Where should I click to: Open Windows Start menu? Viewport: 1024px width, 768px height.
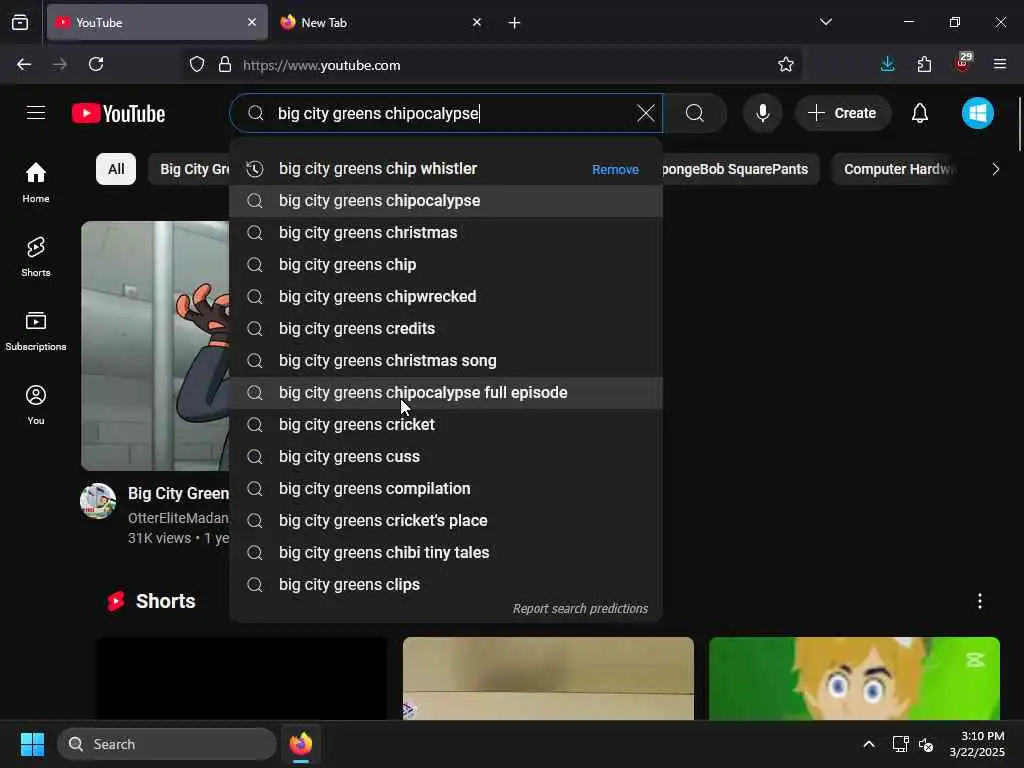[x=32, y=744]
